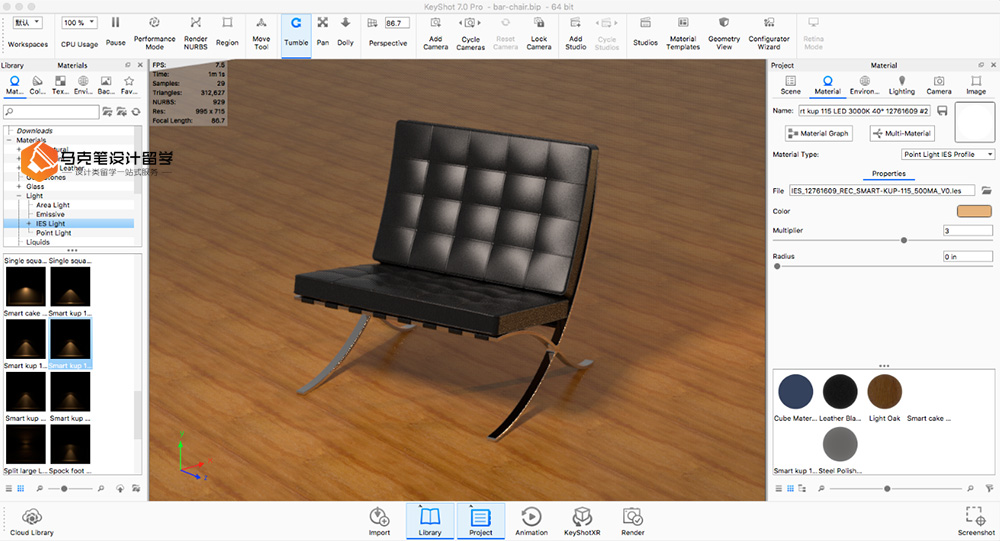Open the Workspaces dropdown
Screen dimensions: 1000x541
tap(27, 22)
